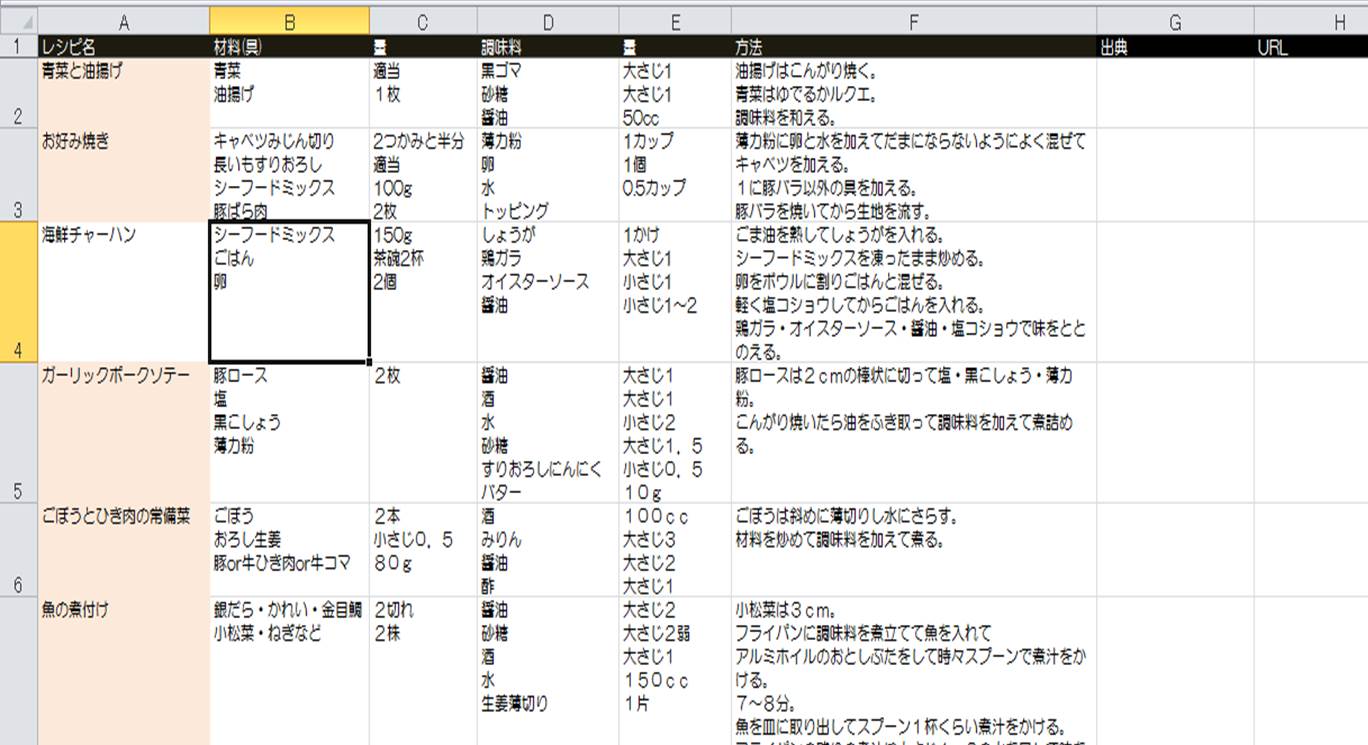Viewport: 1368px width, 745px height.
Task: Select column A header
Action: click(123, 22)
